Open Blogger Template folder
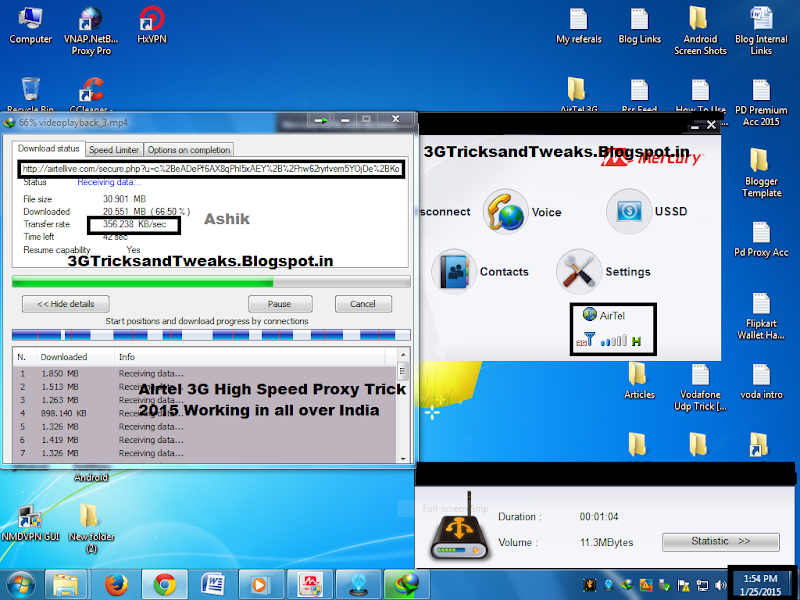800x600 pixels. [761, 172]
